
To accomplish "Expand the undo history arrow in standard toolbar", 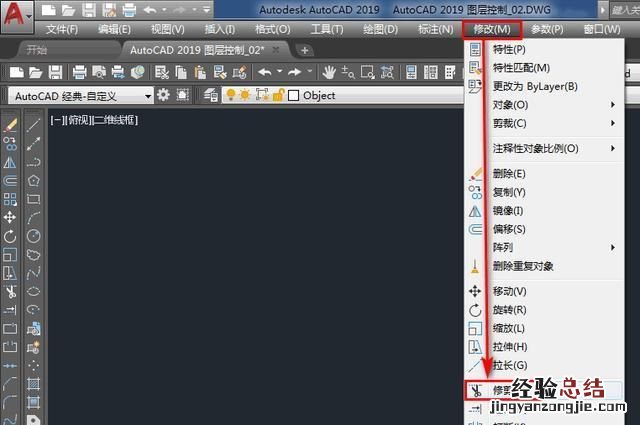I will click(280, 71).
